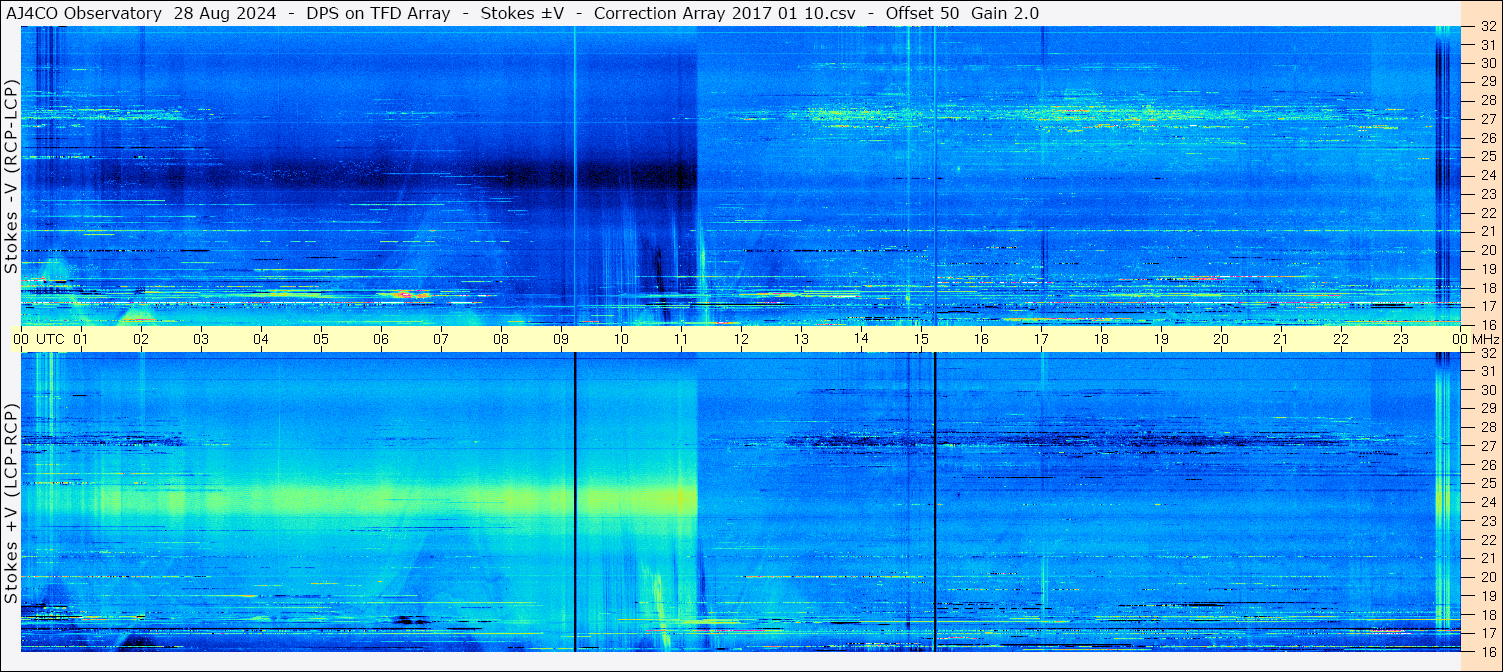Image resolution: width=1503 pixels, height=672 pixels.
Task: Select the 20 hour mark on time axis
Action: point(1221,339)
